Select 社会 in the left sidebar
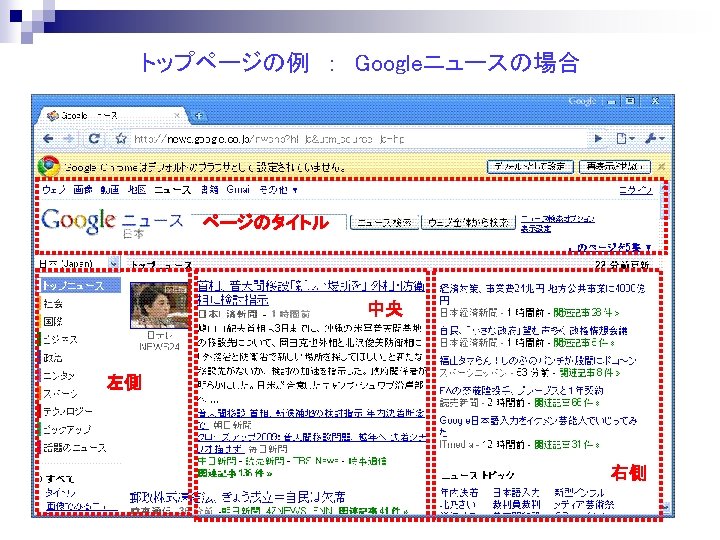720x540 pixels. pyautogui.click(x=53, y=304)
